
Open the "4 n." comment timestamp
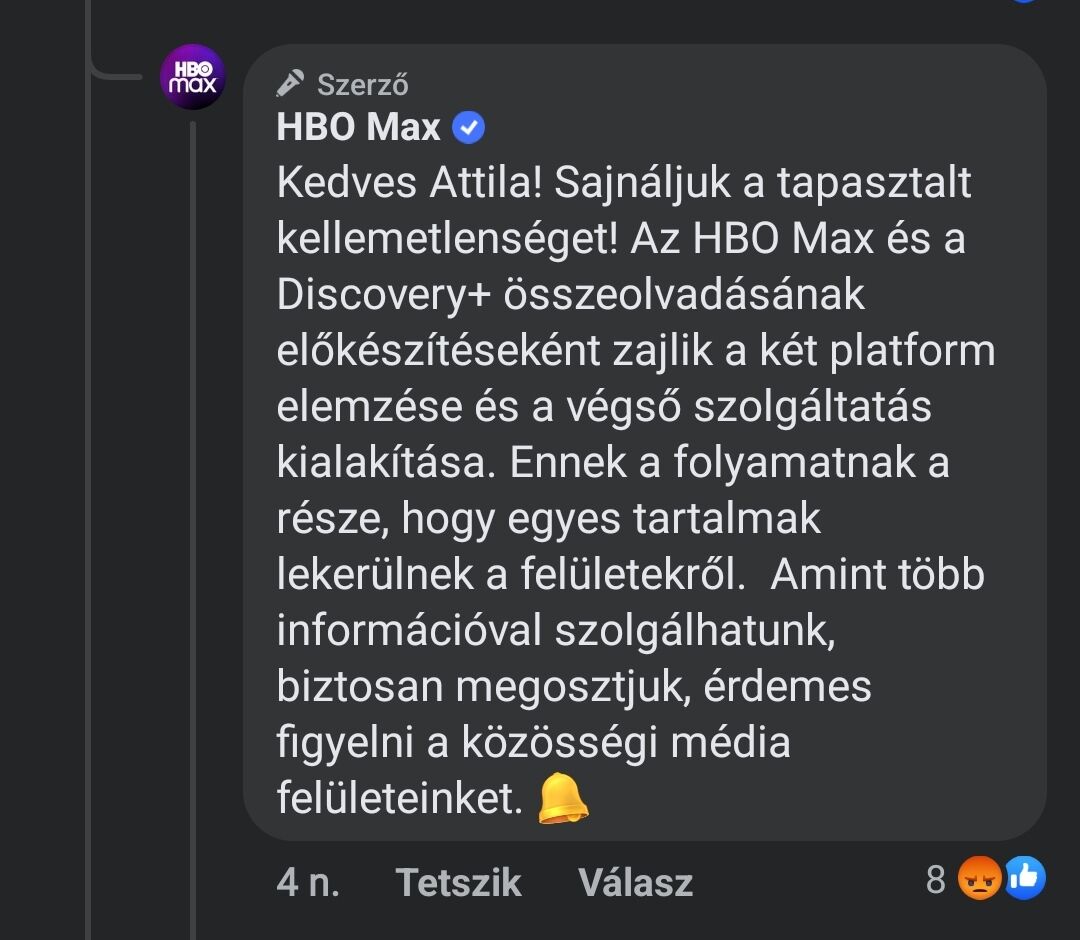[307, 881]
